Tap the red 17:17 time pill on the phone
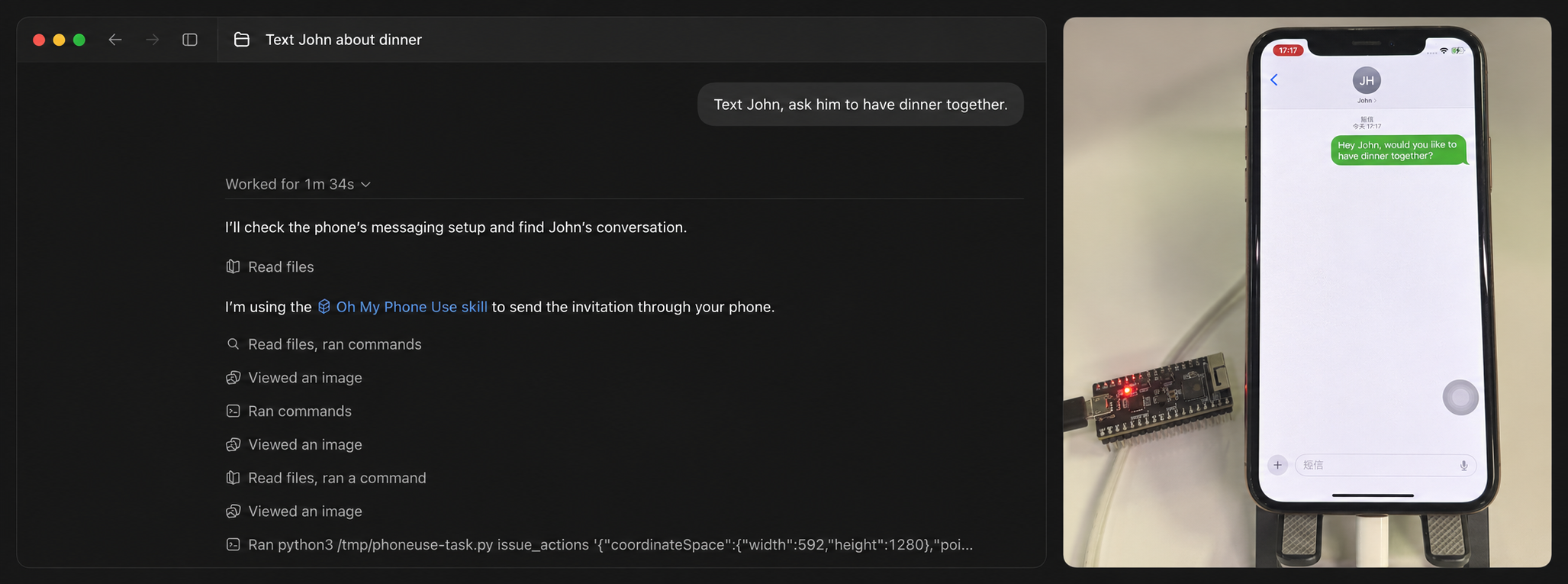This screenshot has height=584, width=1568. click(1288, 50)
